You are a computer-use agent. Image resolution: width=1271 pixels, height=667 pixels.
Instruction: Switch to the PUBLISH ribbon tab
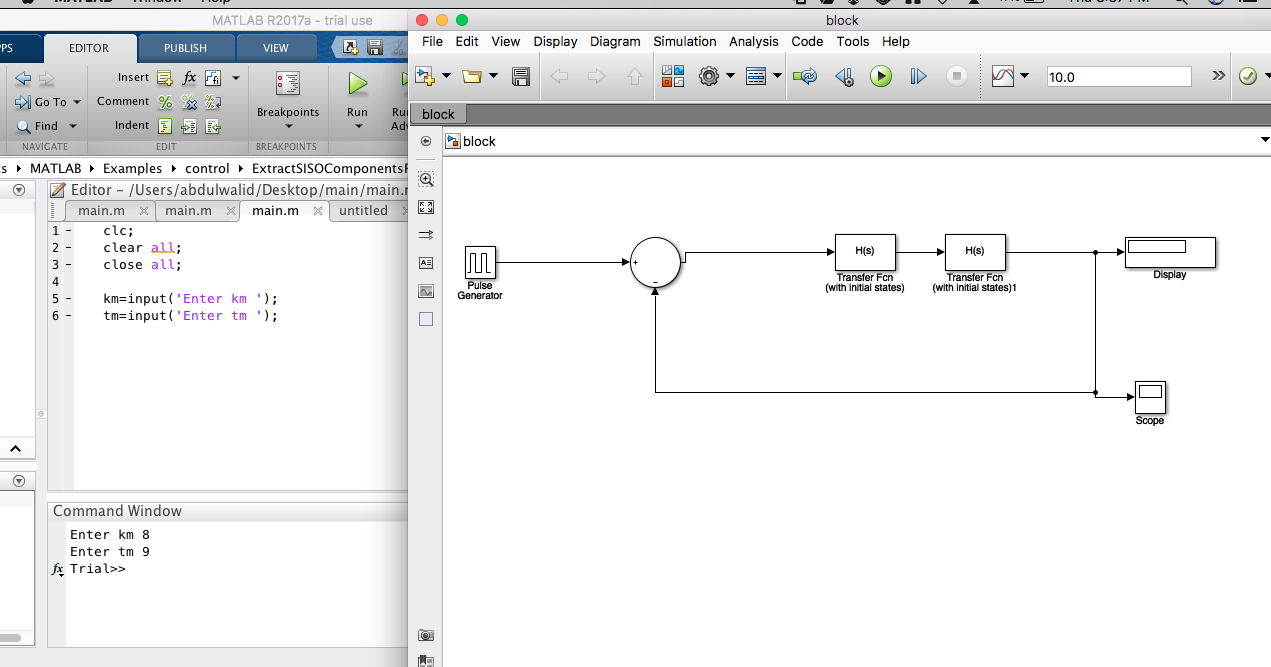(185, 48)
